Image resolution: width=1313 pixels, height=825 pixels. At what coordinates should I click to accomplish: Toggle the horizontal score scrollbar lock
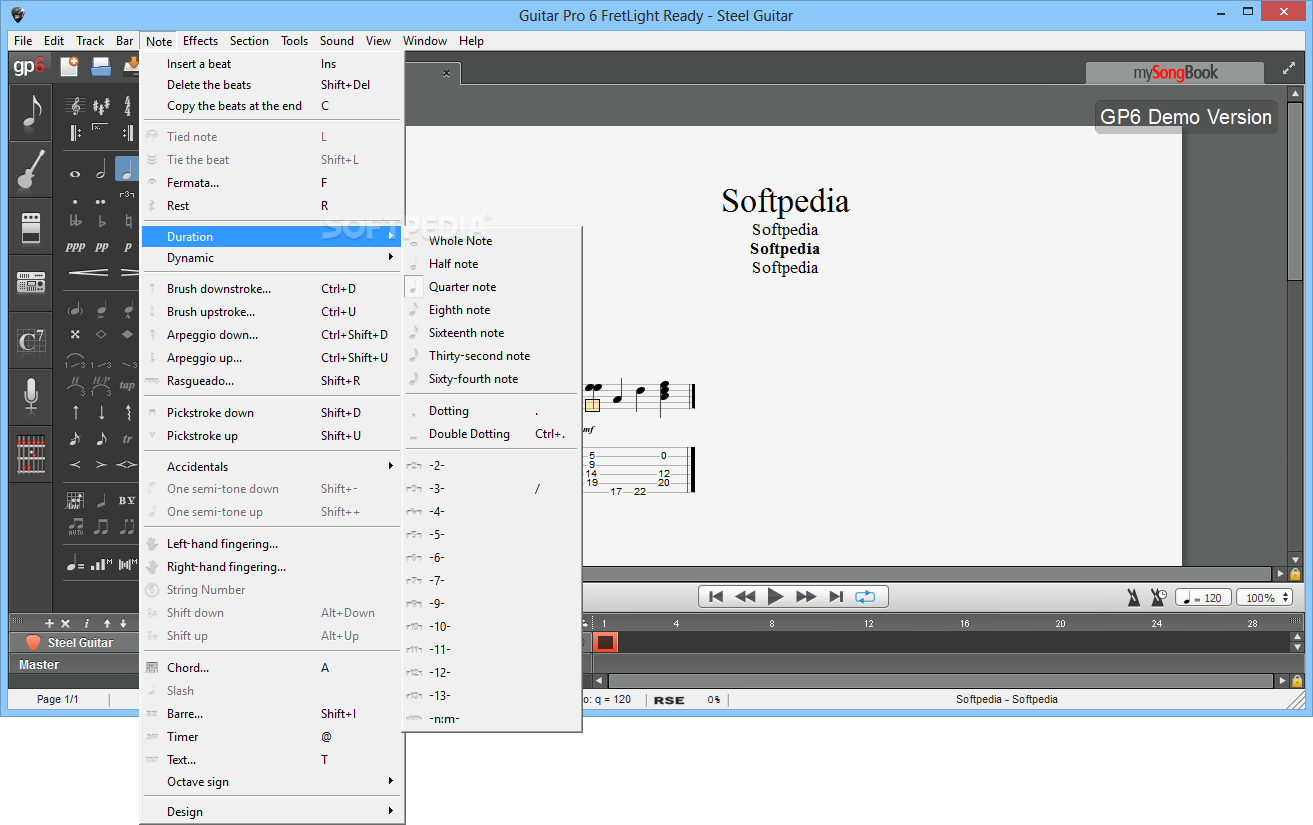click(1295, 574)
